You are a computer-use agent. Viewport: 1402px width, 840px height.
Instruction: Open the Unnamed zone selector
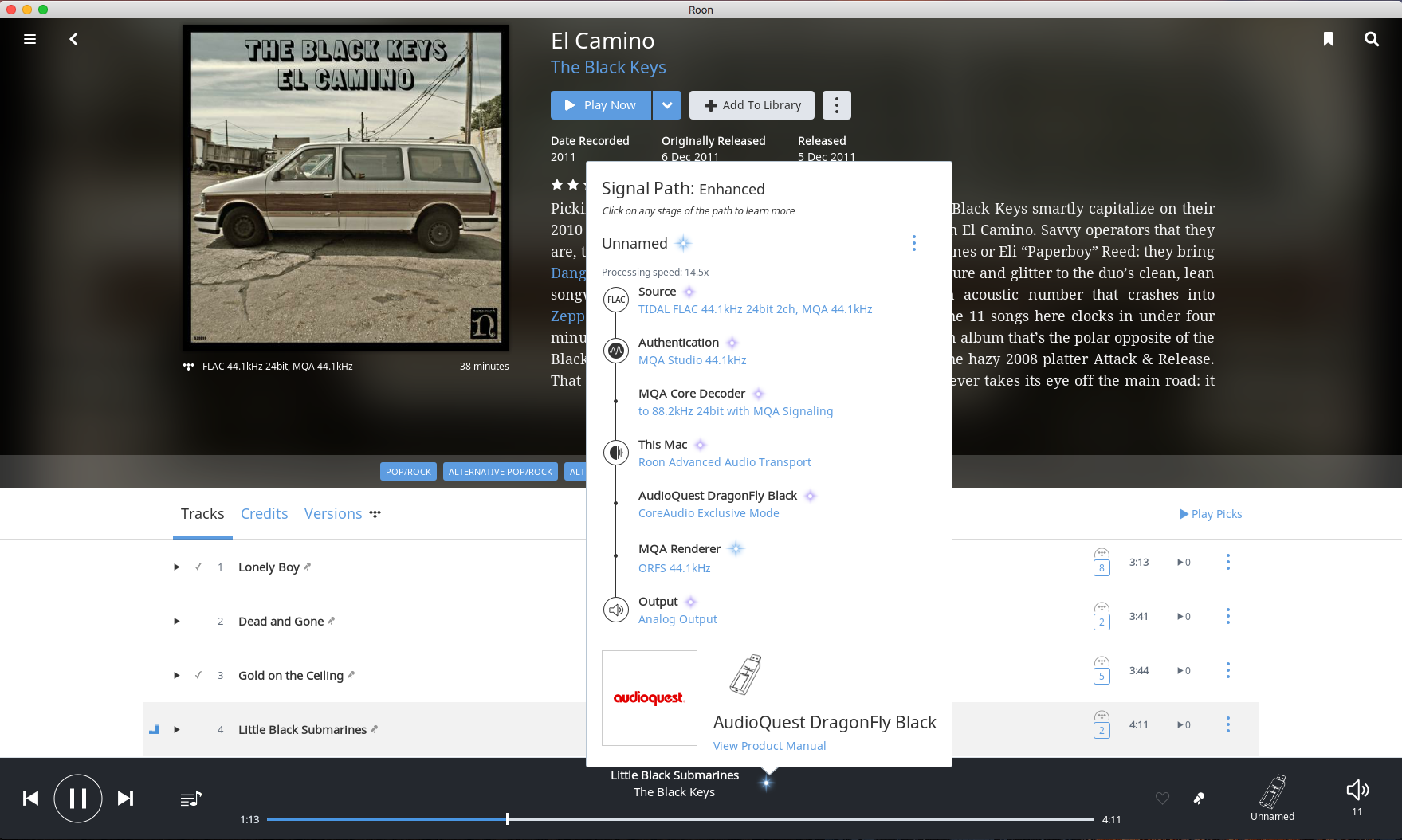pos(1272,798)
